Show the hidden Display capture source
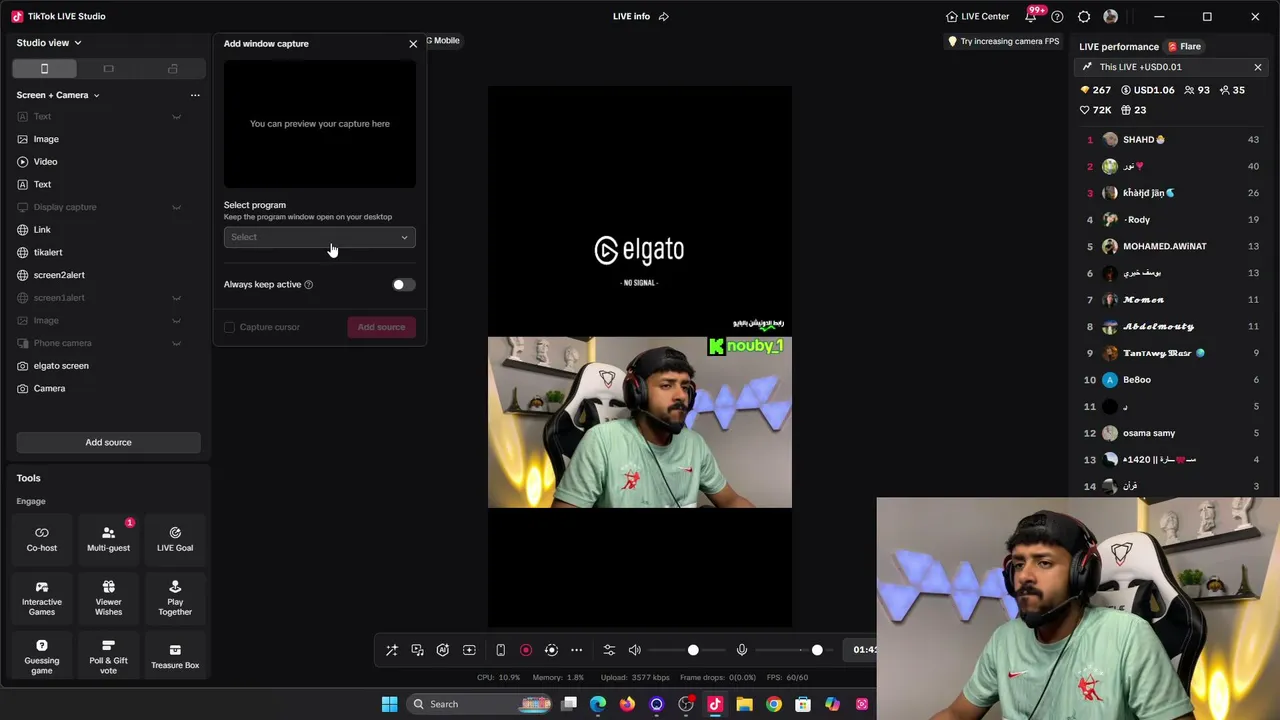 click(x=176, y=207)
